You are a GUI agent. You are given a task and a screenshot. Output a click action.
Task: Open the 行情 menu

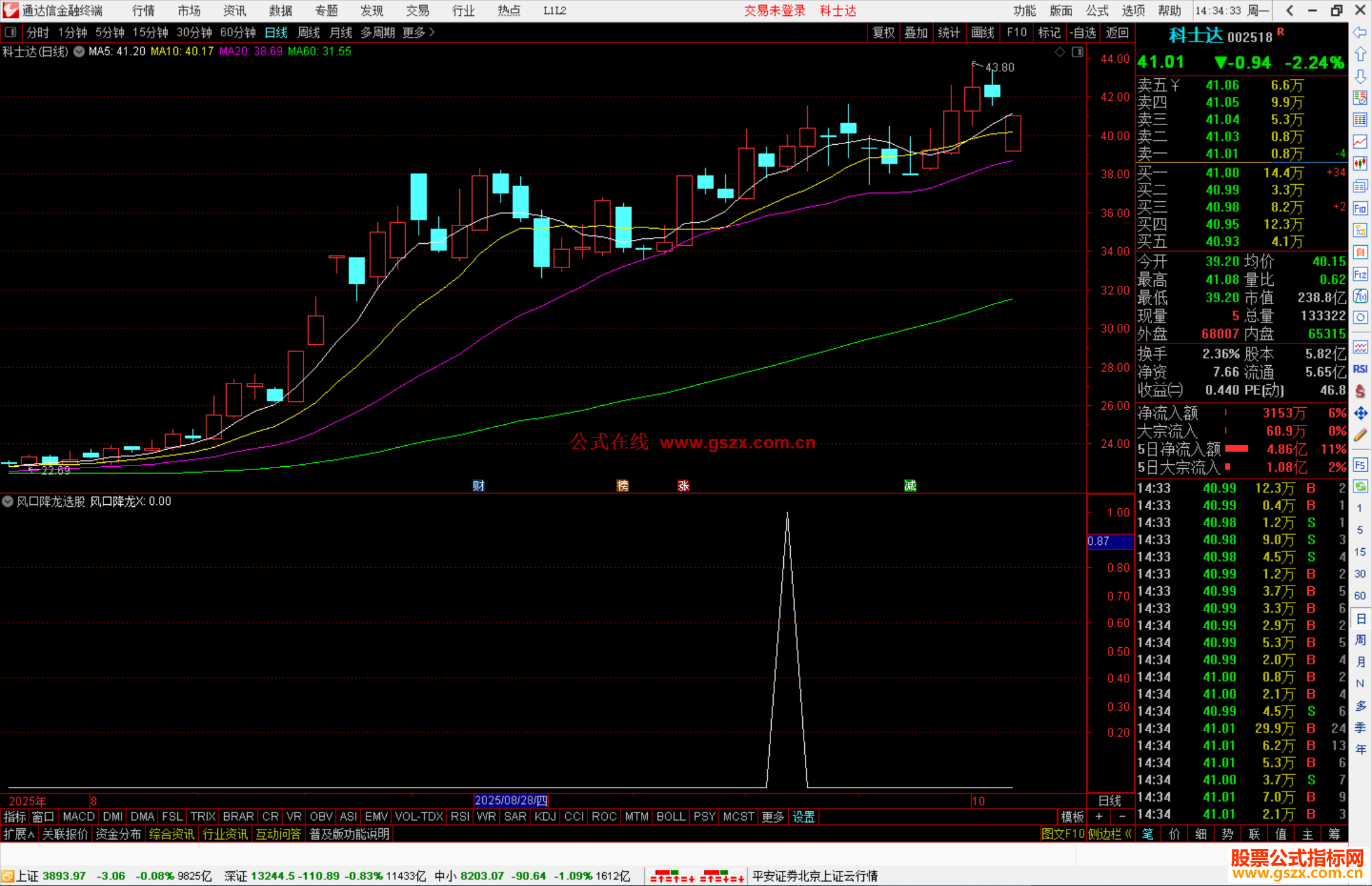144,11
